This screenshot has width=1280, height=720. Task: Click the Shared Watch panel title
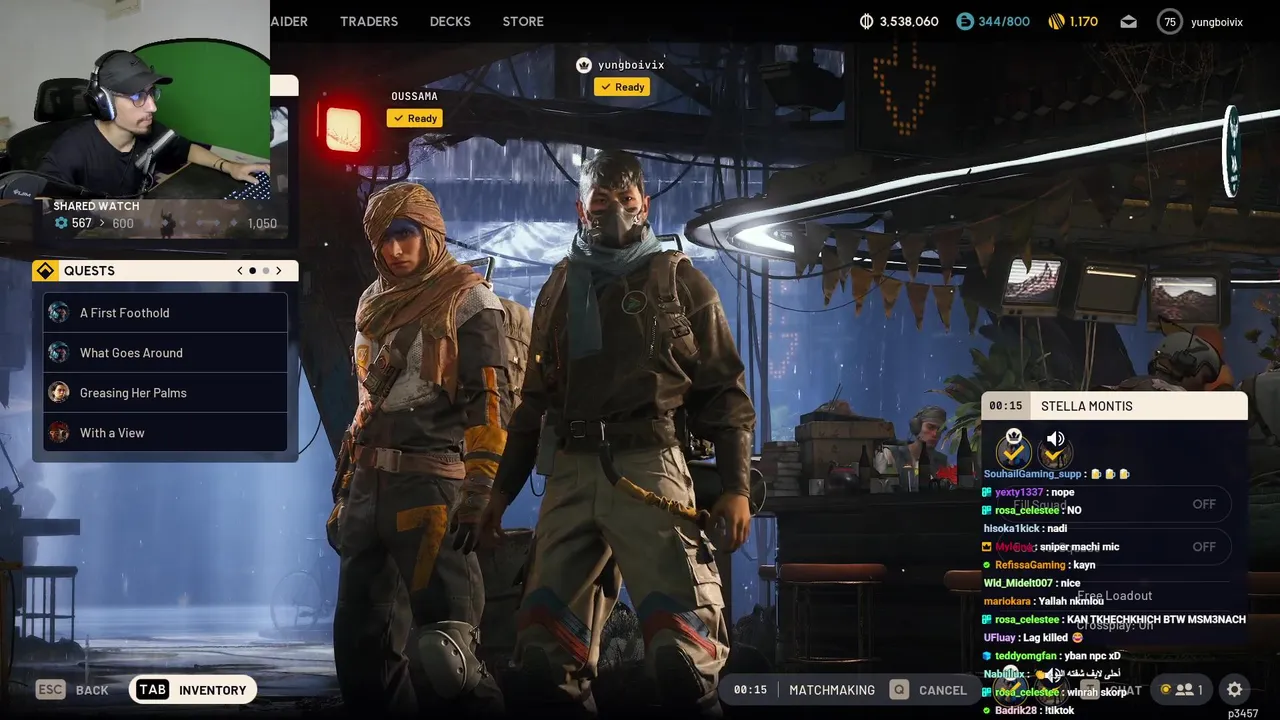point(96,206)
